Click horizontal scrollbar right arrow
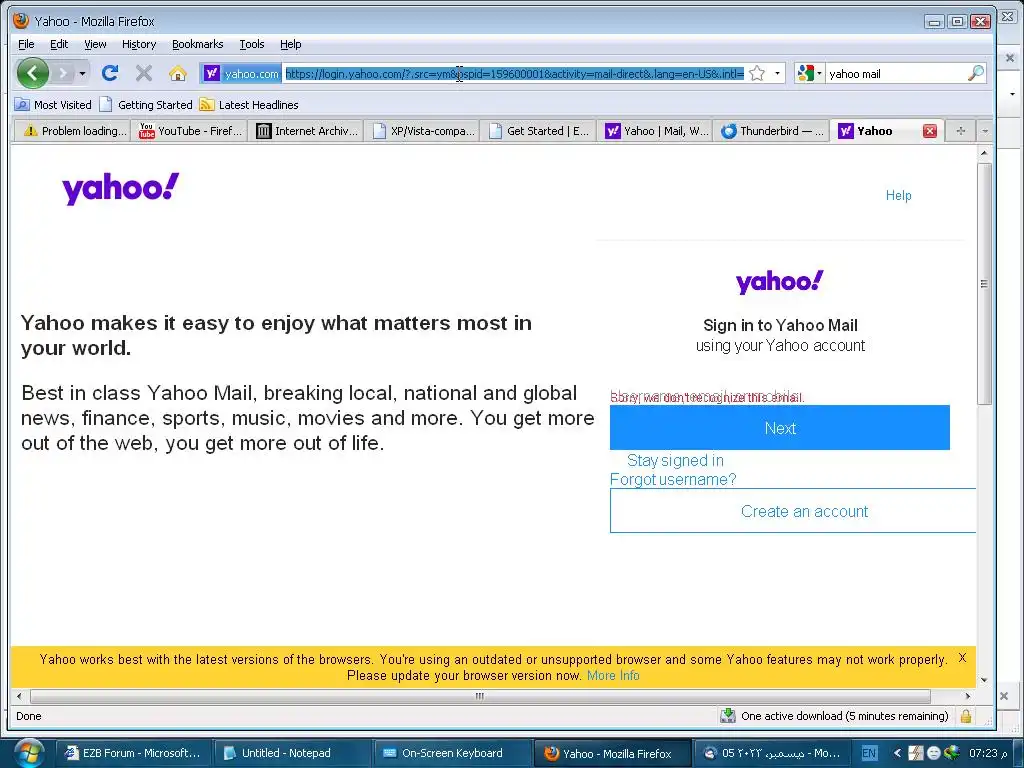Screen dimensions: 1024x768 coord(968,696)
